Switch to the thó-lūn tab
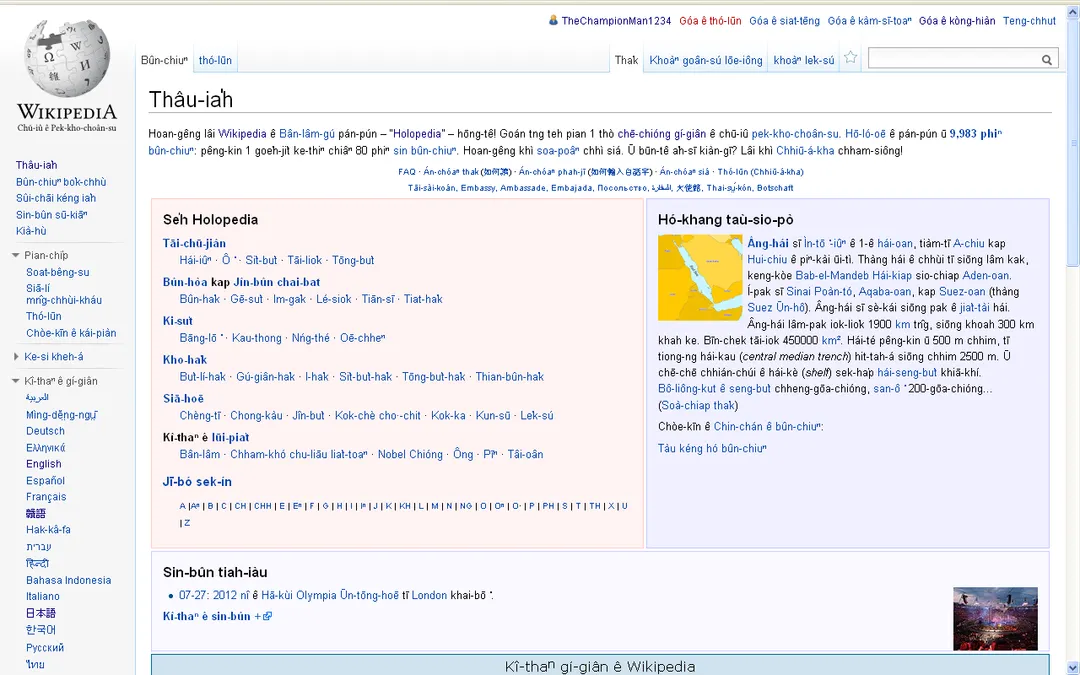This screenshot has width=1080, height=675. point(215,61)
